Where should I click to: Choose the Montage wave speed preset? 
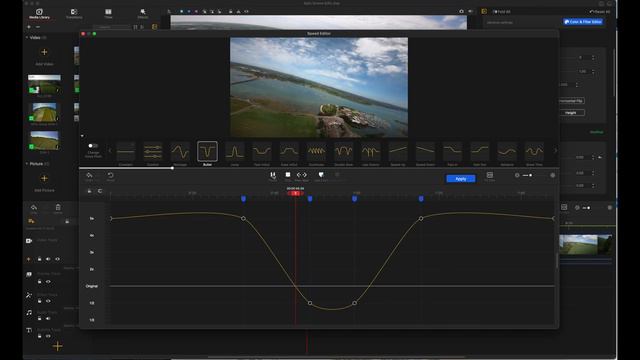[180, 152]
